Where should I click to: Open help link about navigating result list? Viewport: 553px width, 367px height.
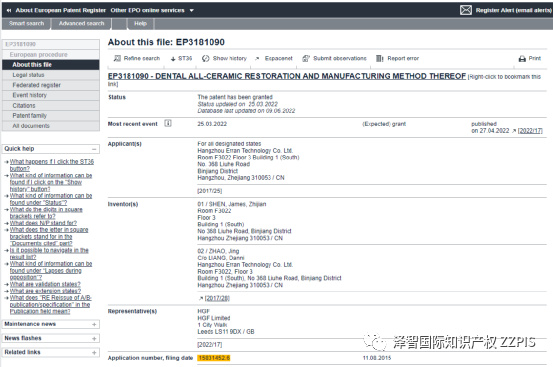point(49,253)
